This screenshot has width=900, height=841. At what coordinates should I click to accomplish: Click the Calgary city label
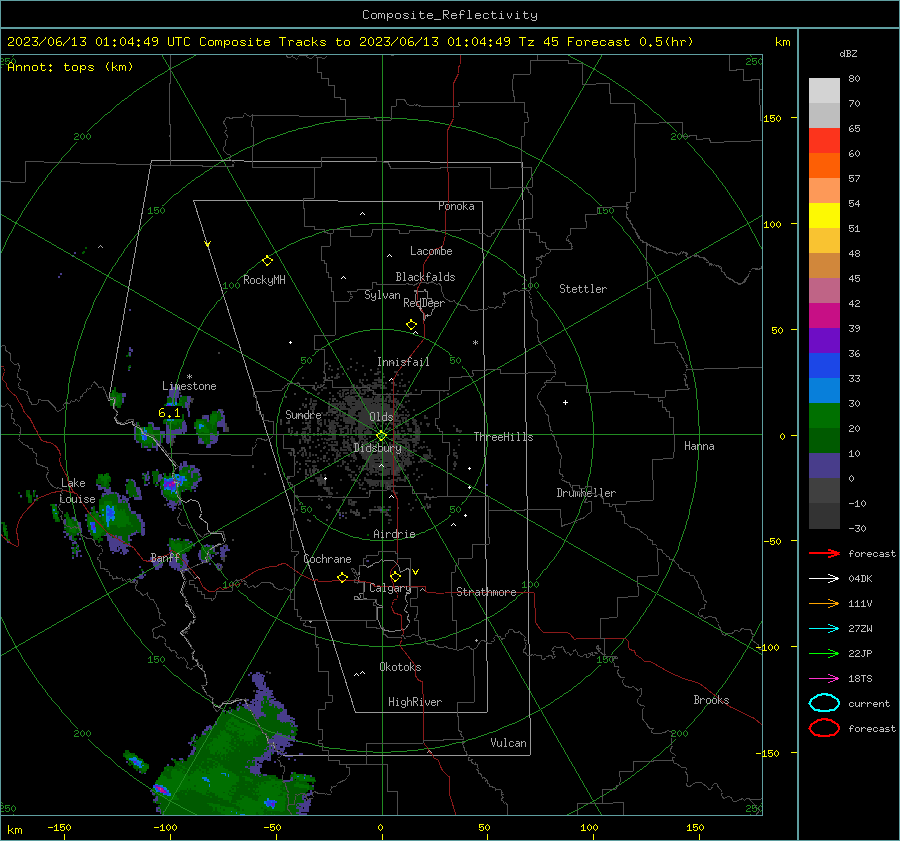click(390, 588)
